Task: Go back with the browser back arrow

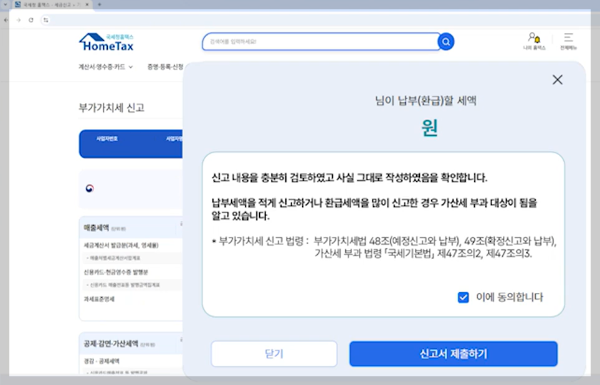Action: (x=6, y=20)
